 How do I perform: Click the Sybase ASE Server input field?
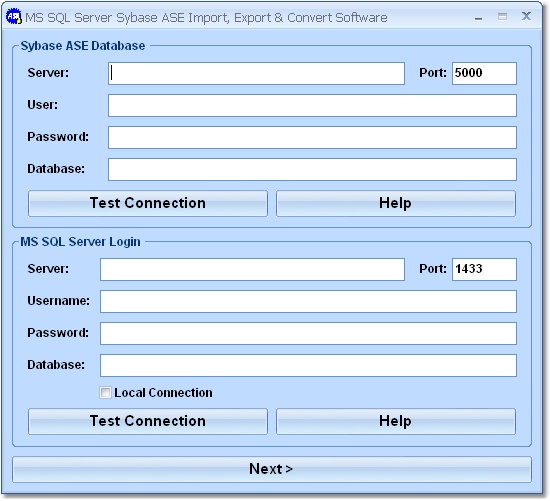coord(256,73)
